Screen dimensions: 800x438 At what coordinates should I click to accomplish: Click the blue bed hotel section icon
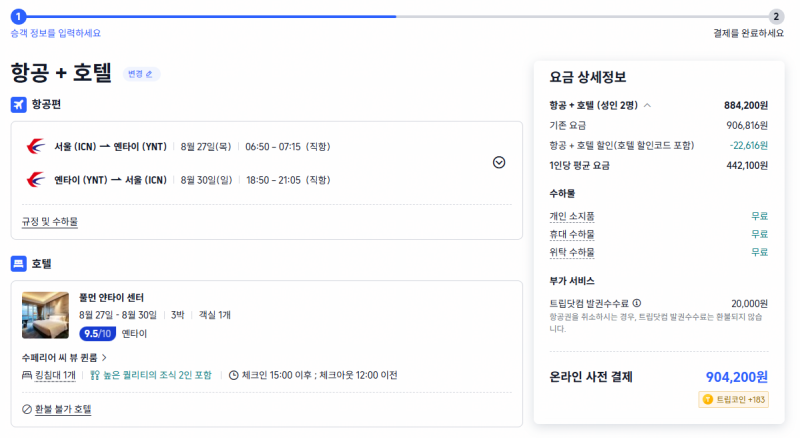pyautogui.click(x=18, y=264)
